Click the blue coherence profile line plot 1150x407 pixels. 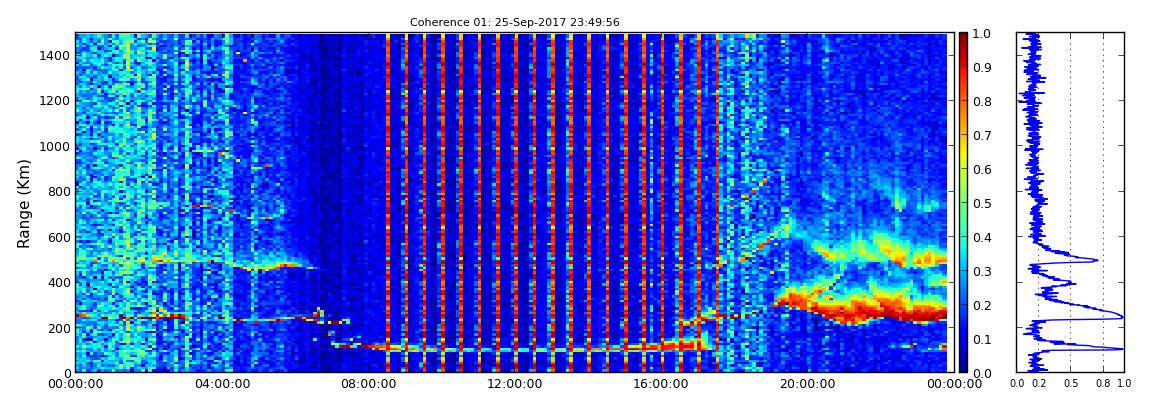[x=1070, y=202]
